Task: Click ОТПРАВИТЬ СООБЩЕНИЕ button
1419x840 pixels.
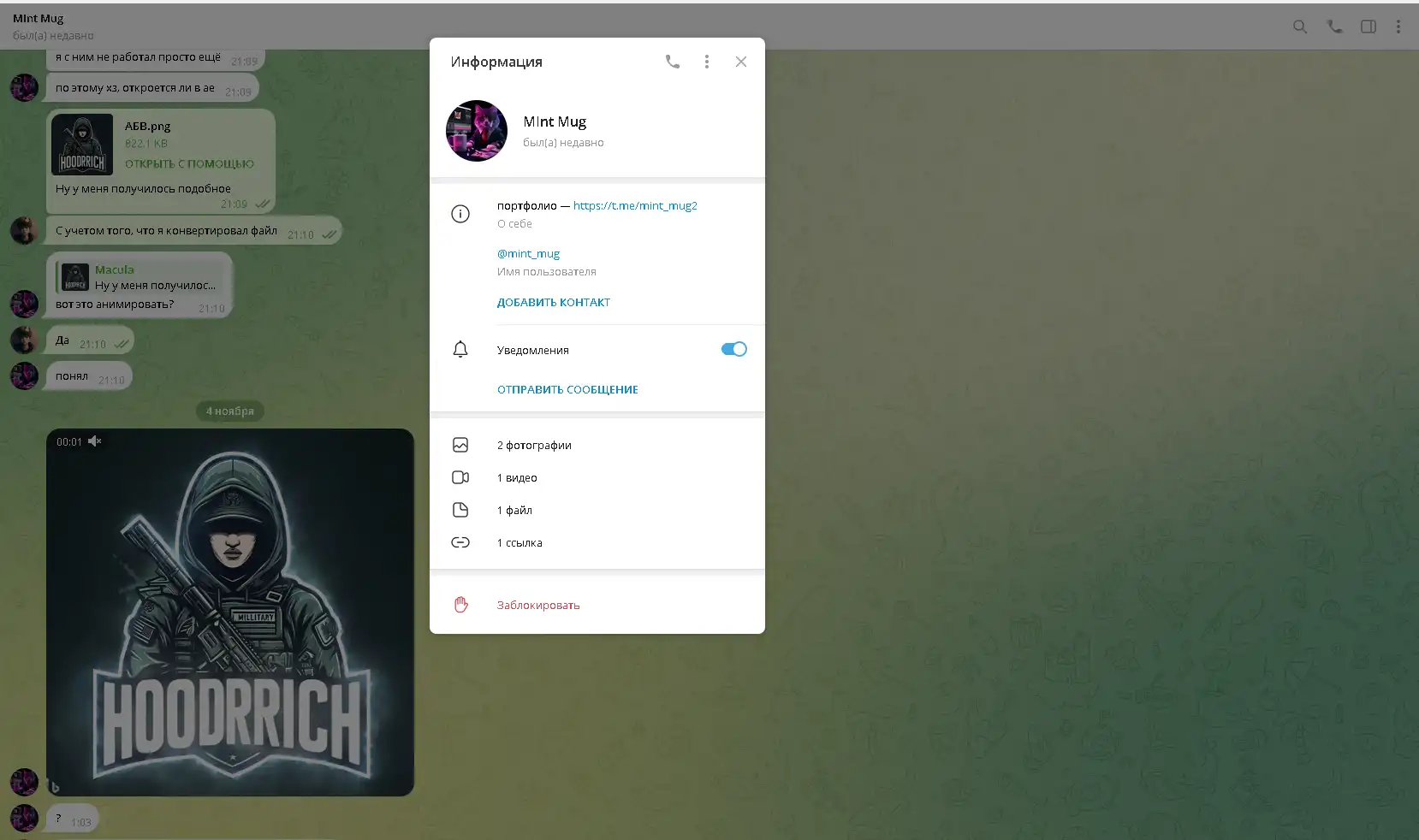Action: click(567, 389)
